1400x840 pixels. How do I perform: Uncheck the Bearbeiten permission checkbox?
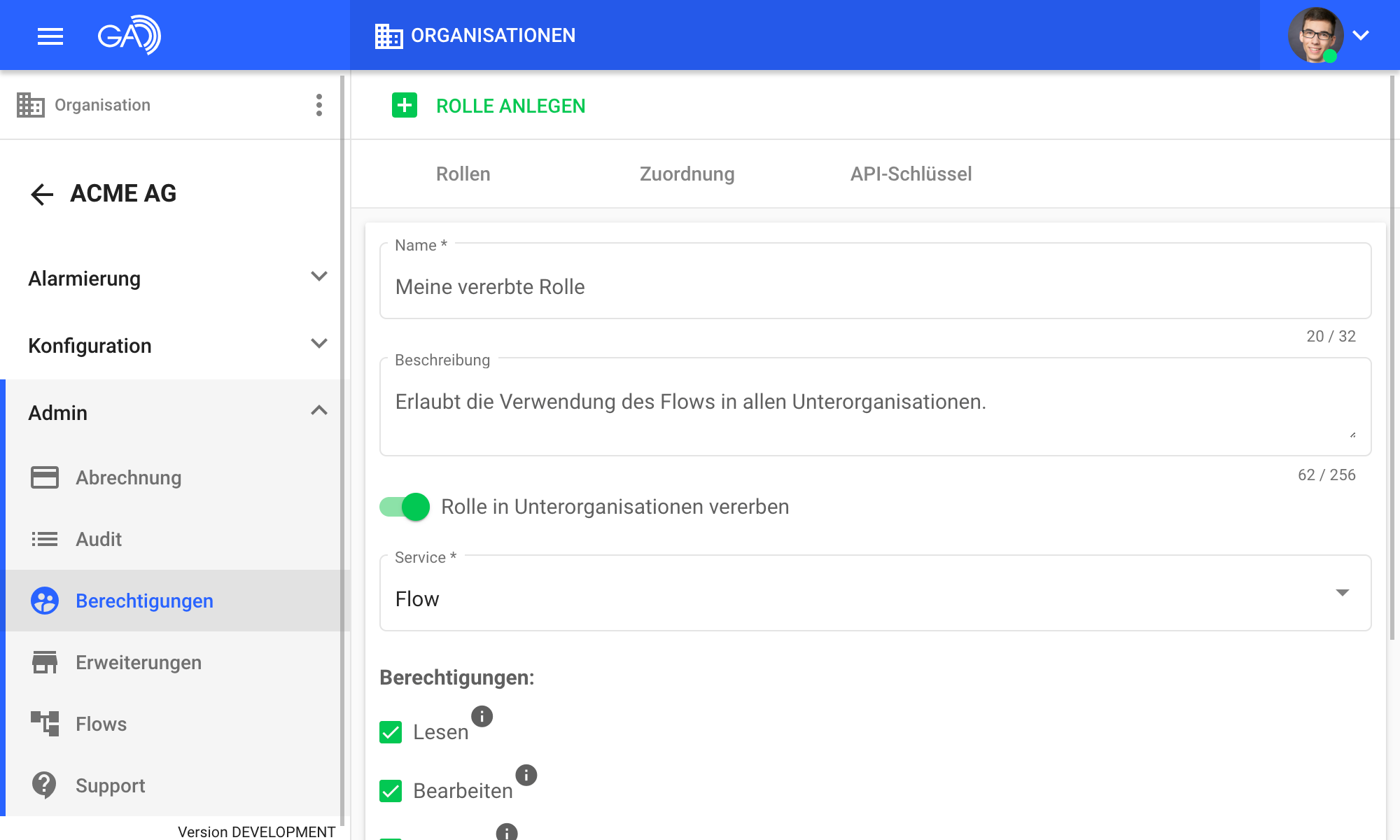pos(391,791)
